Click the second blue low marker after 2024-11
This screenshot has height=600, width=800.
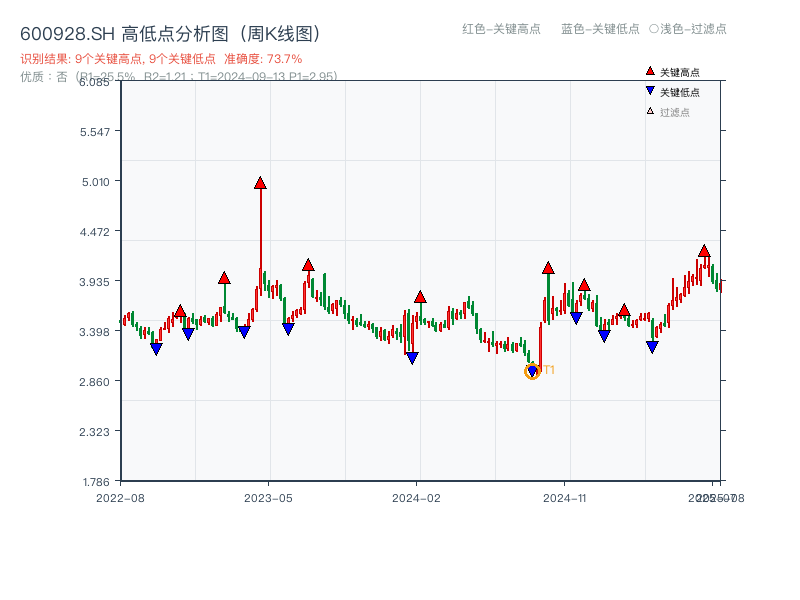coord(604,336)
